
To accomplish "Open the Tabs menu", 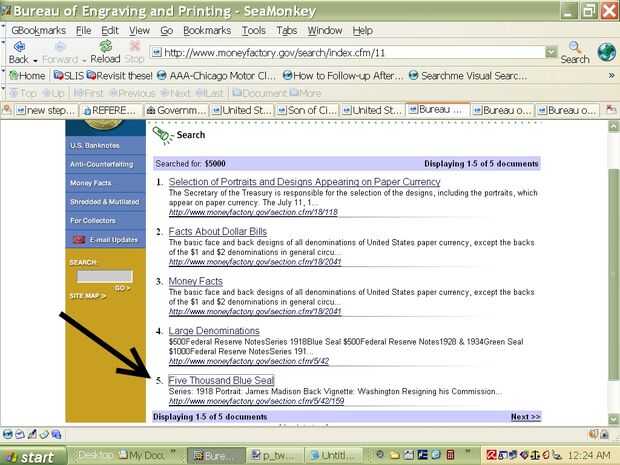I will tap(287, 30).
